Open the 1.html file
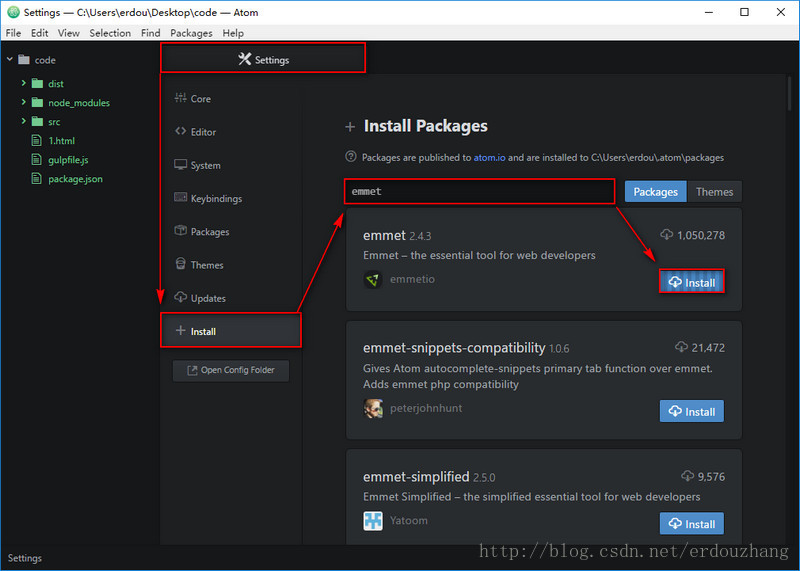 pos(61,140)
